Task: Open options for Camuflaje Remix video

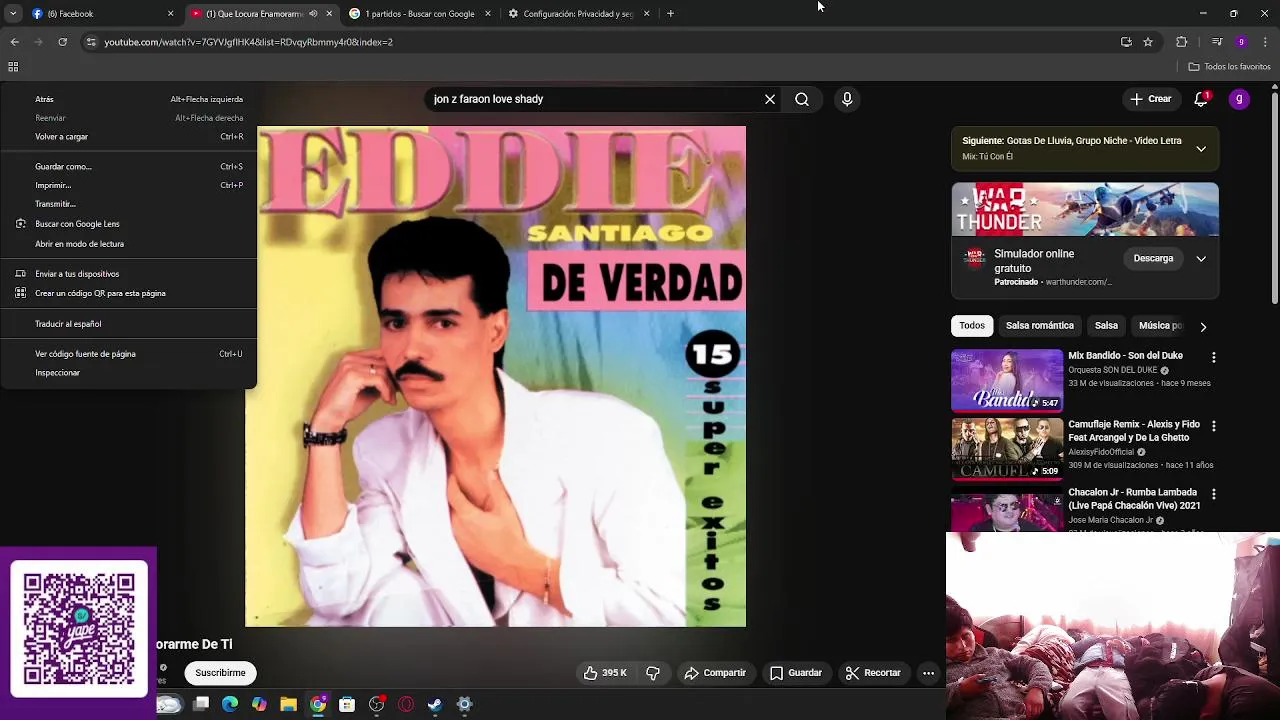Action: click(x=1214, y=426)
